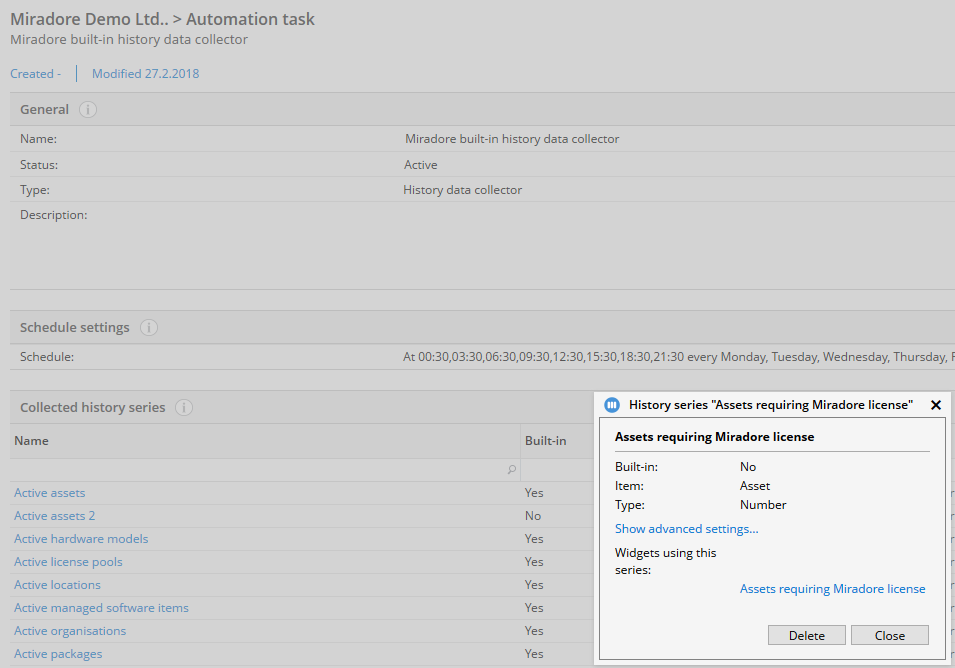Open the Active managed software items series
The height and width of the screenshot is (668, 955).
[101, 608]
